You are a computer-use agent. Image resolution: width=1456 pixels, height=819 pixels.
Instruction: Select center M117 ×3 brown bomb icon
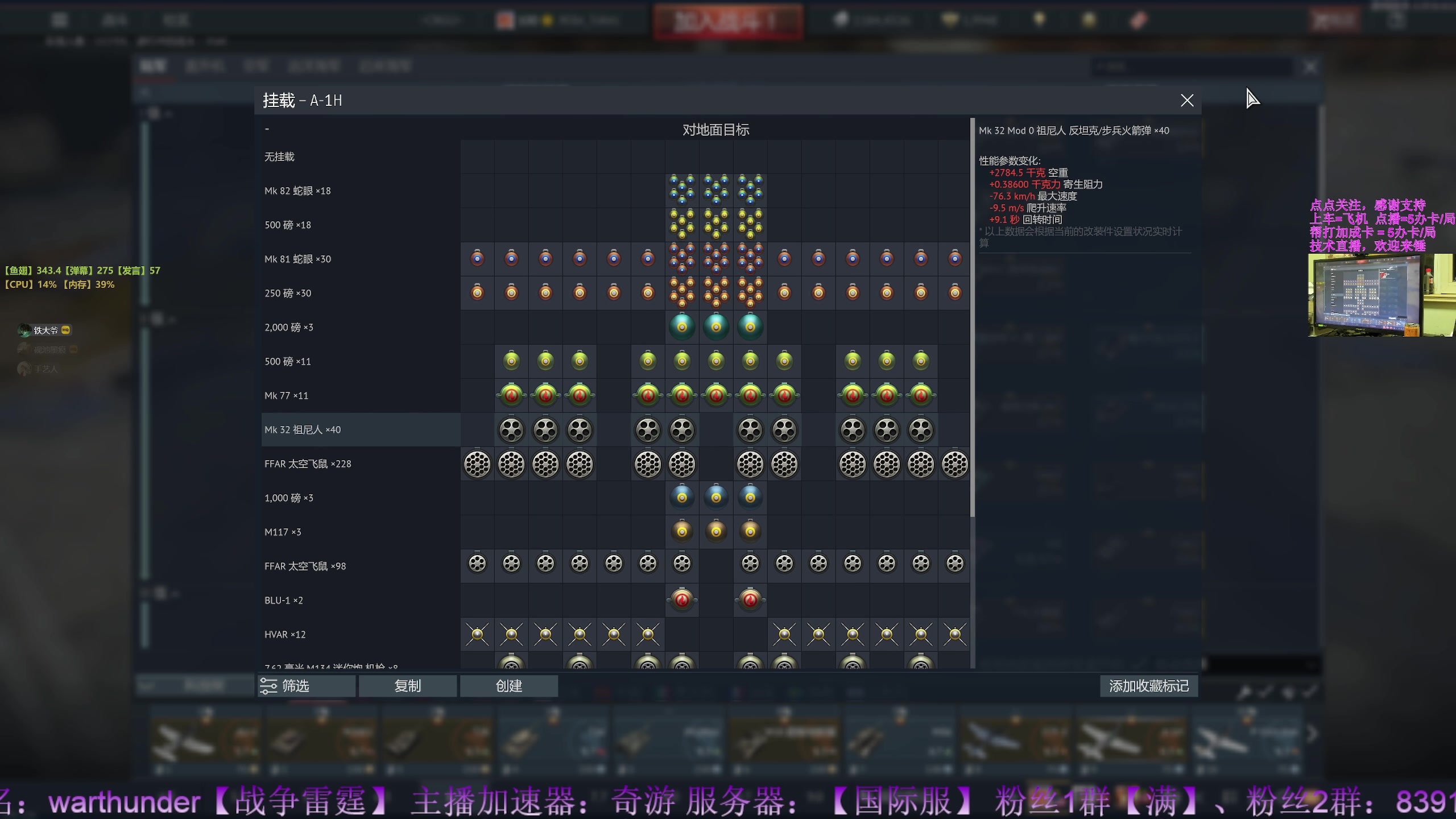(716, 531)
